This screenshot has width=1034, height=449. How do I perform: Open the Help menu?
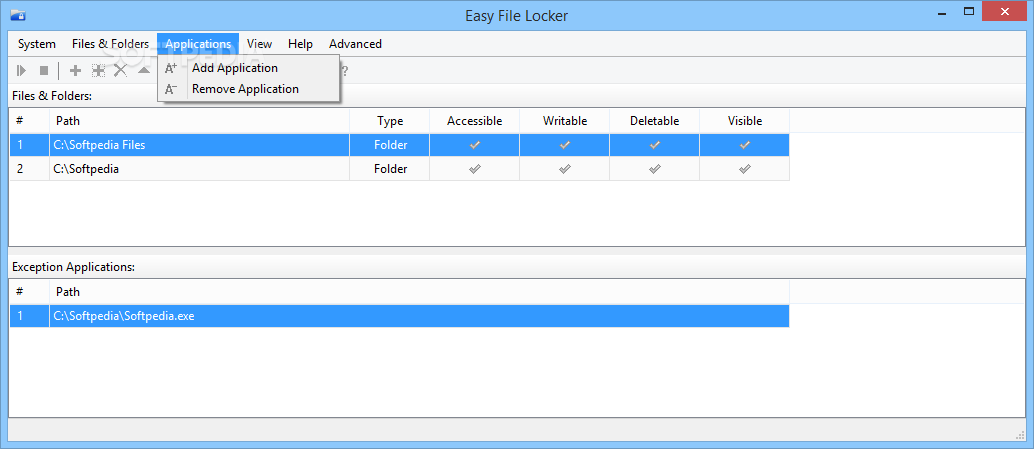click(300, 44)
